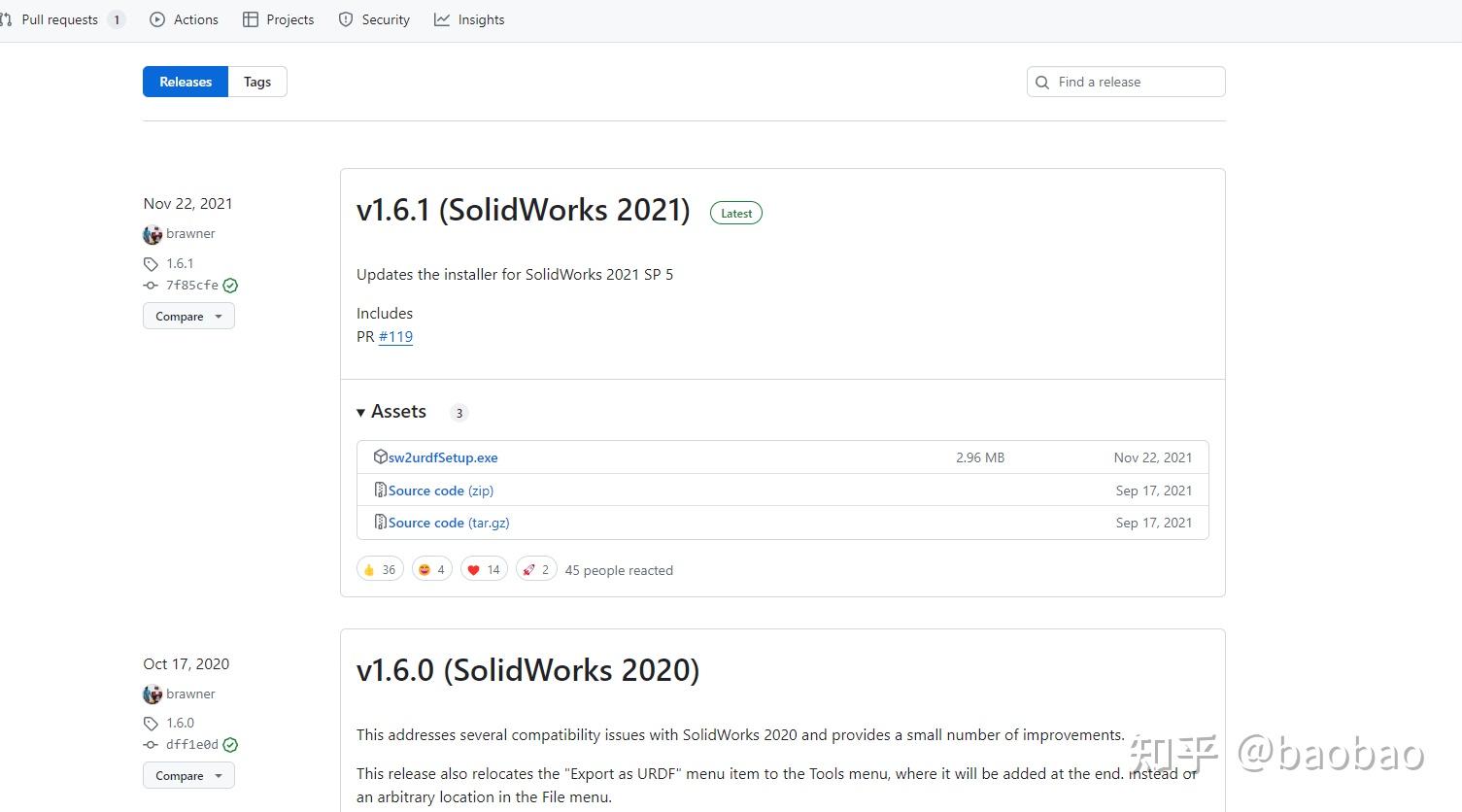
Task: Select the Releases tab
Action: pos(186,82)
